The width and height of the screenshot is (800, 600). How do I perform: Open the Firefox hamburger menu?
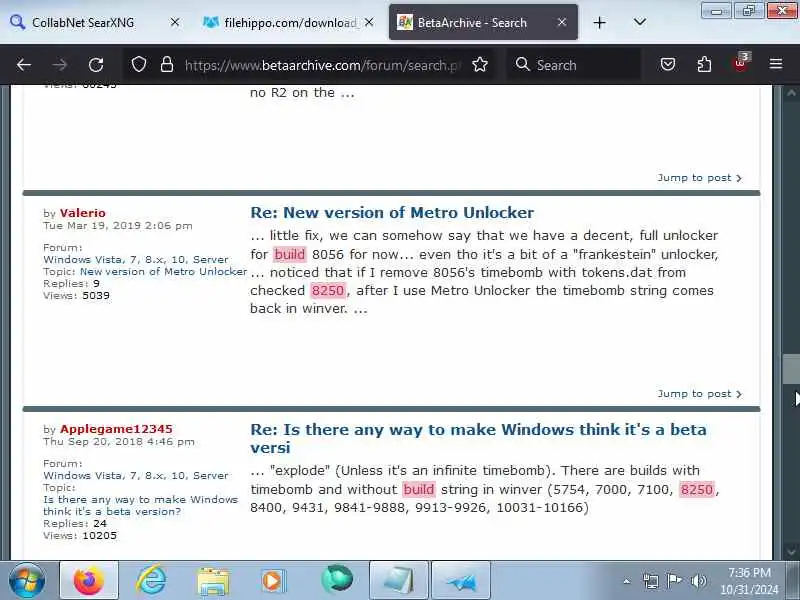coord(776,64)
